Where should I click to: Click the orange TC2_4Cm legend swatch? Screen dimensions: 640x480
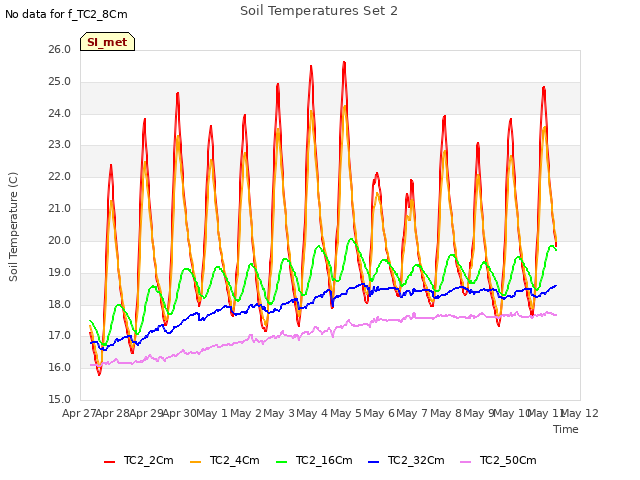coord(196,462)
